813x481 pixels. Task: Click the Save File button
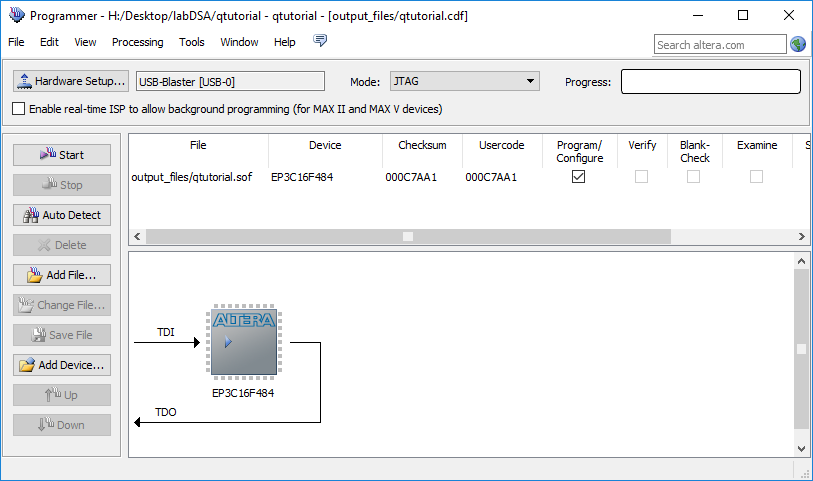pos(62,335)
